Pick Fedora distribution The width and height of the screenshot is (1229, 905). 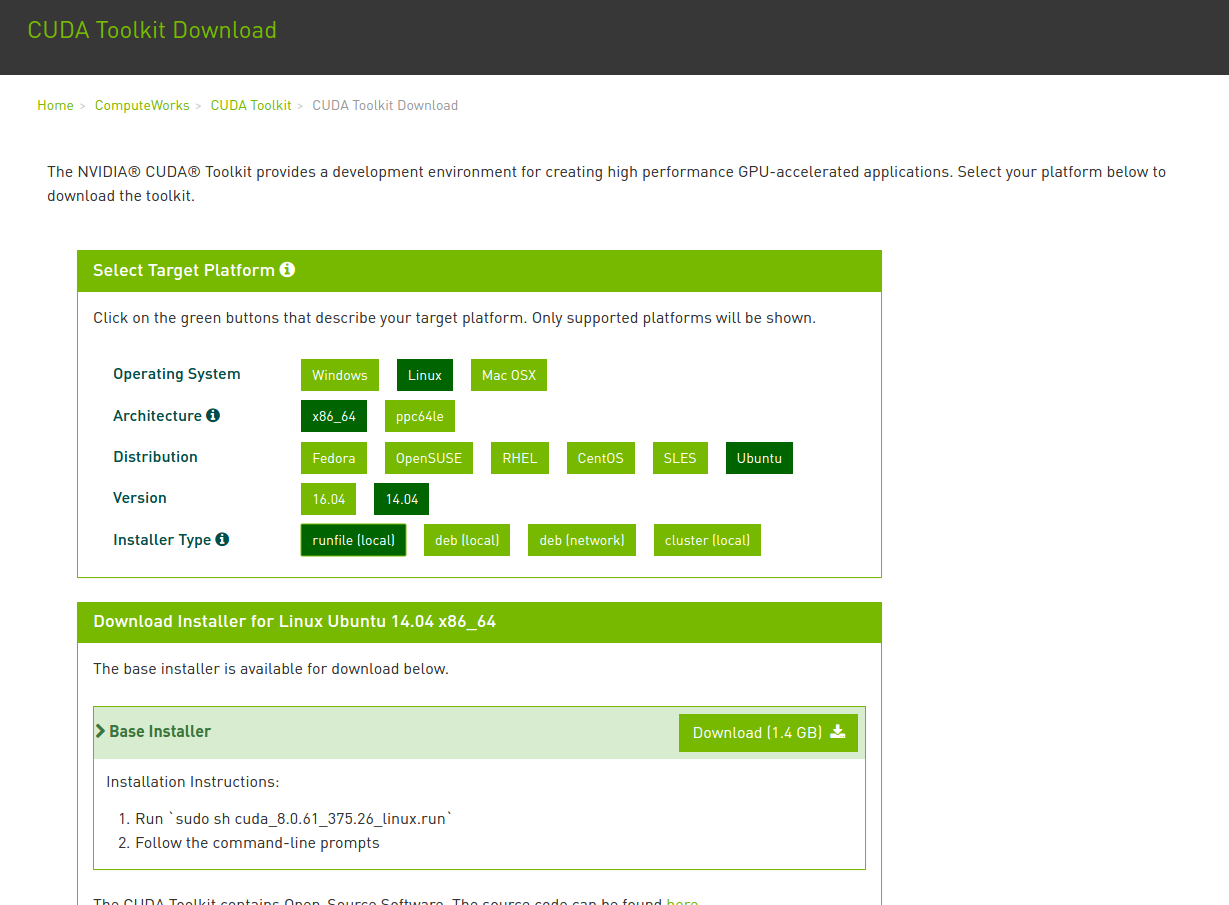click(334, 458)
